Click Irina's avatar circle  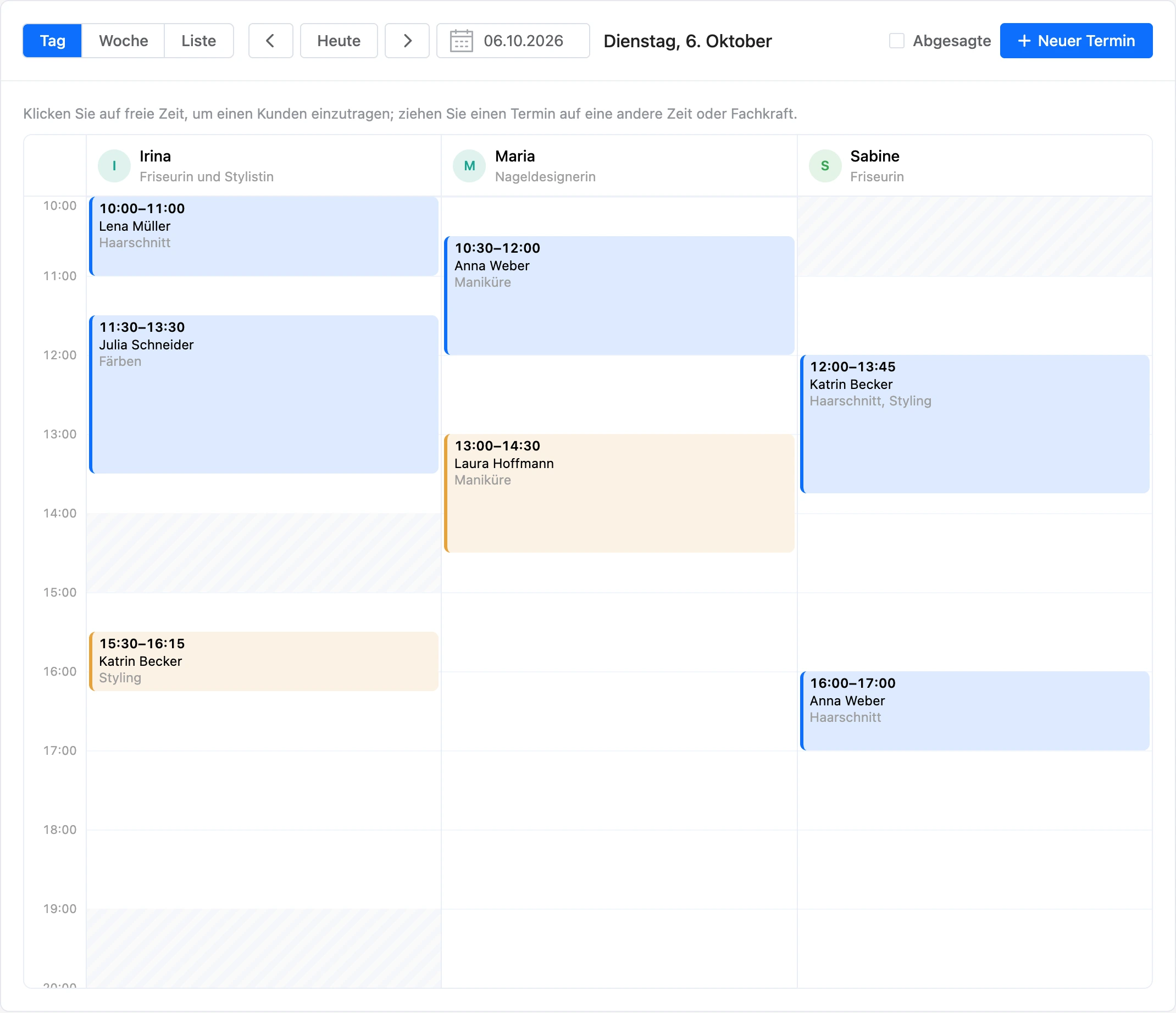pos(114,166)
